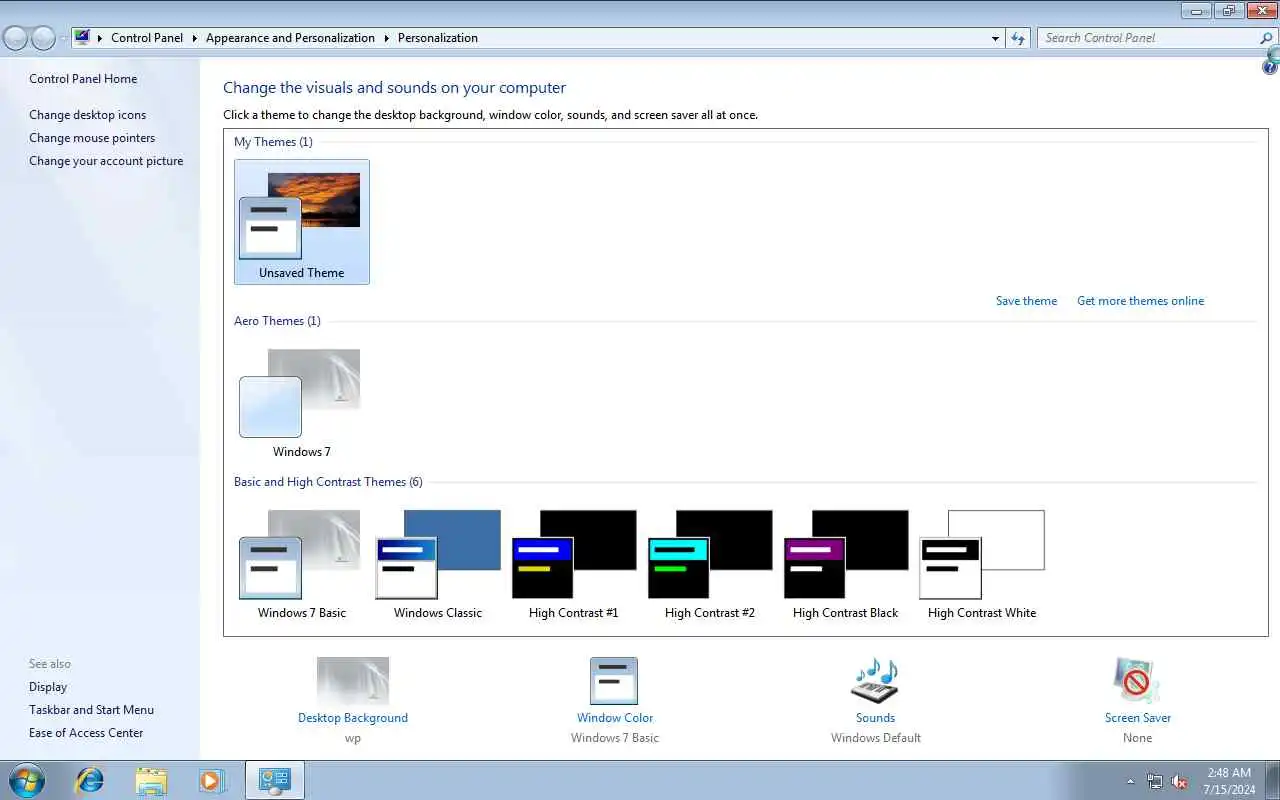Click the Control Panel icon in address bar

(82, 38)
